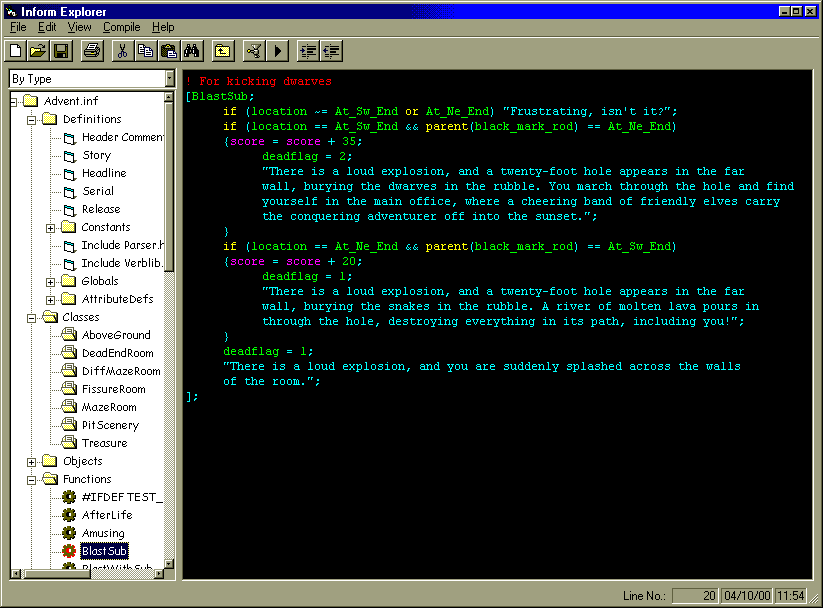823x608 pixels.
Task: Open the Compile menu
Action: pos(122,27)
